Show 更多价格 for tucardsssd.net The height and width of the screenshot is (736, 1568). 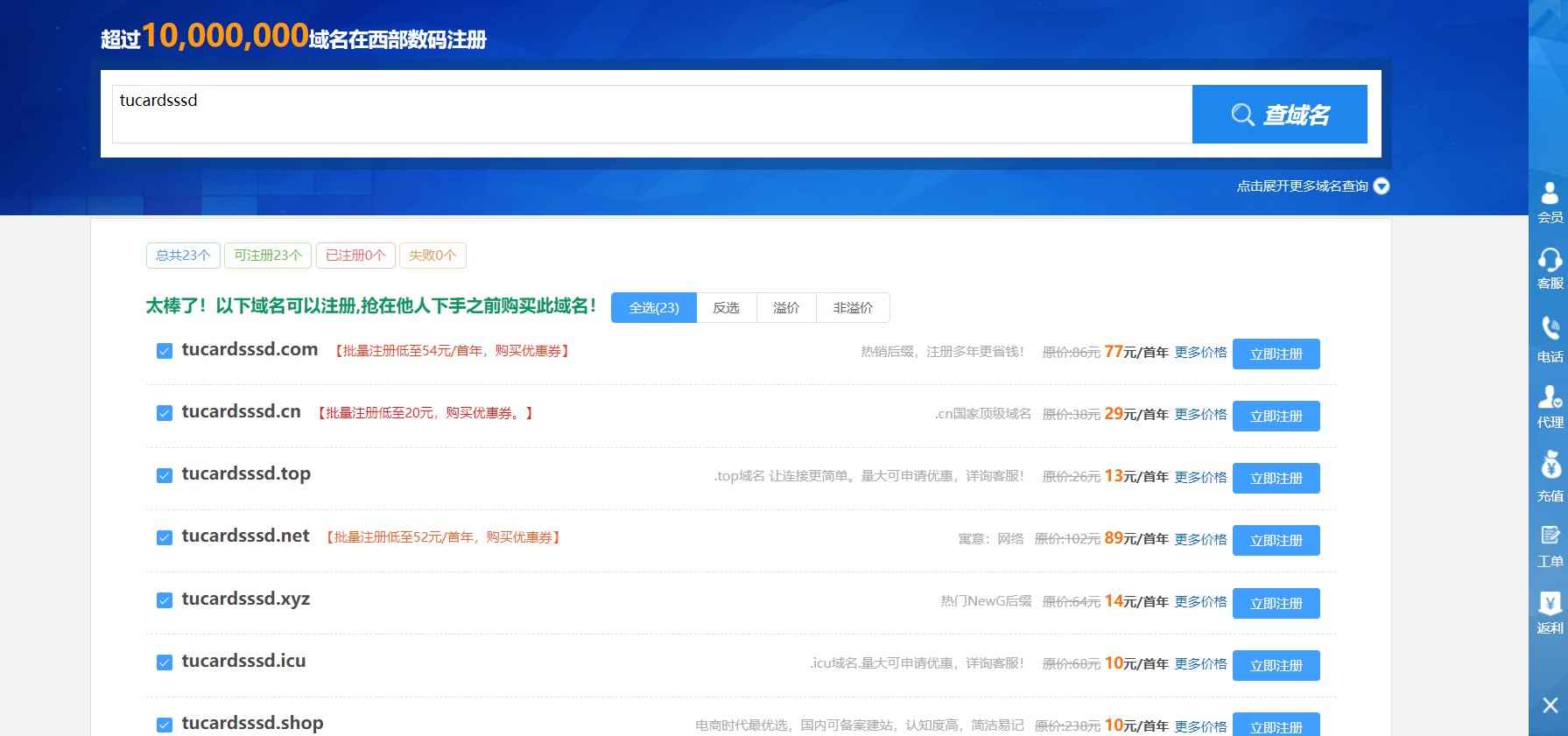tap(1200, 540)
